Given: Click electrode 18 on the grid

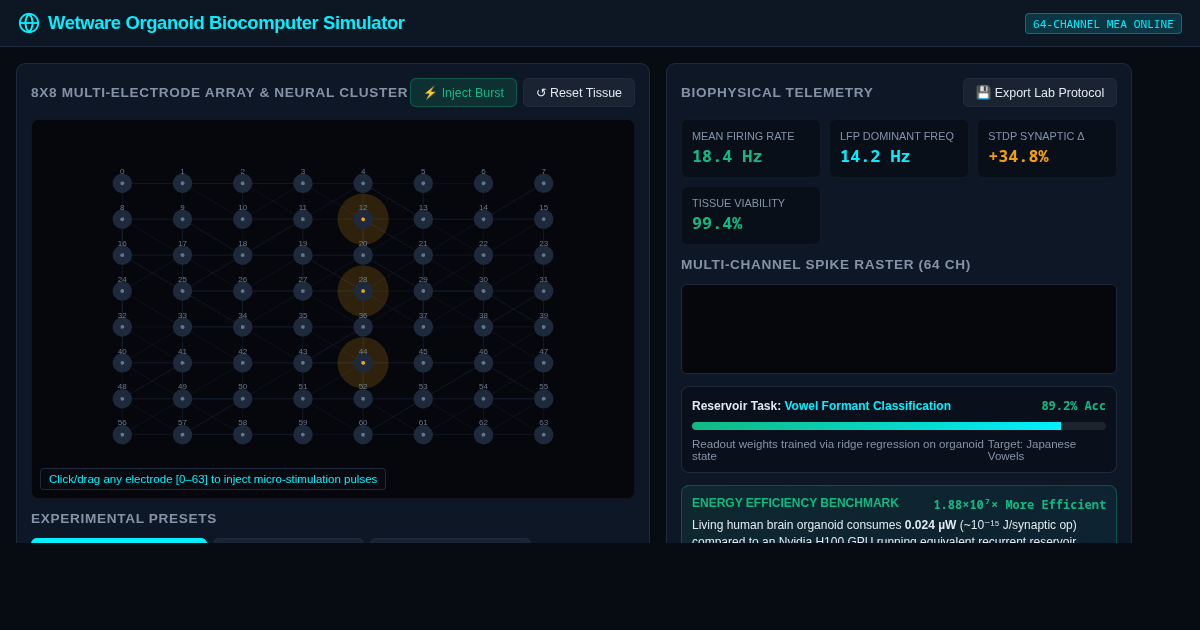Looking at the screenshot, I should 242,255.
